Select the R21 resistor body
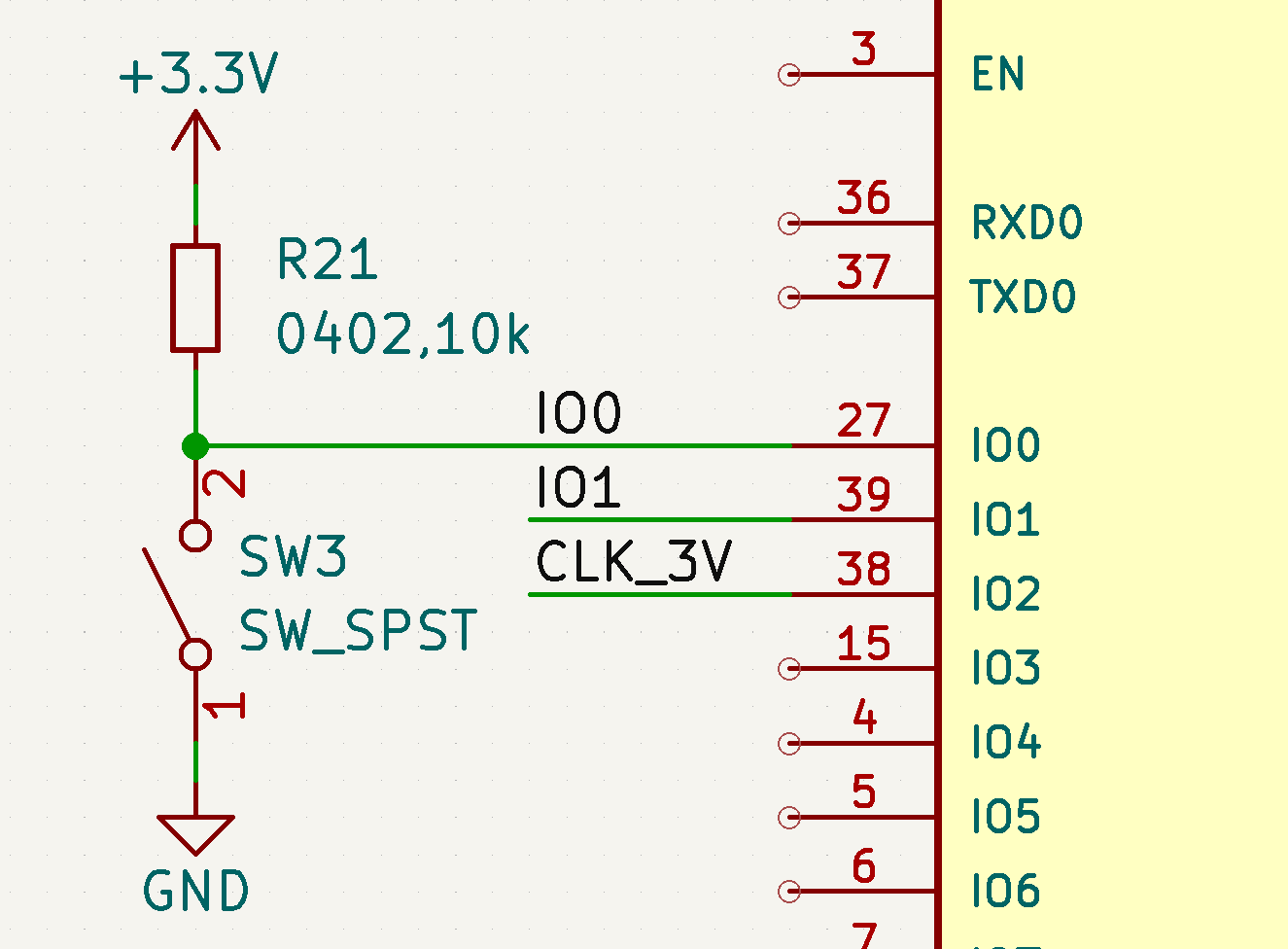This screenshot has height=949, width=1288. 195,298
